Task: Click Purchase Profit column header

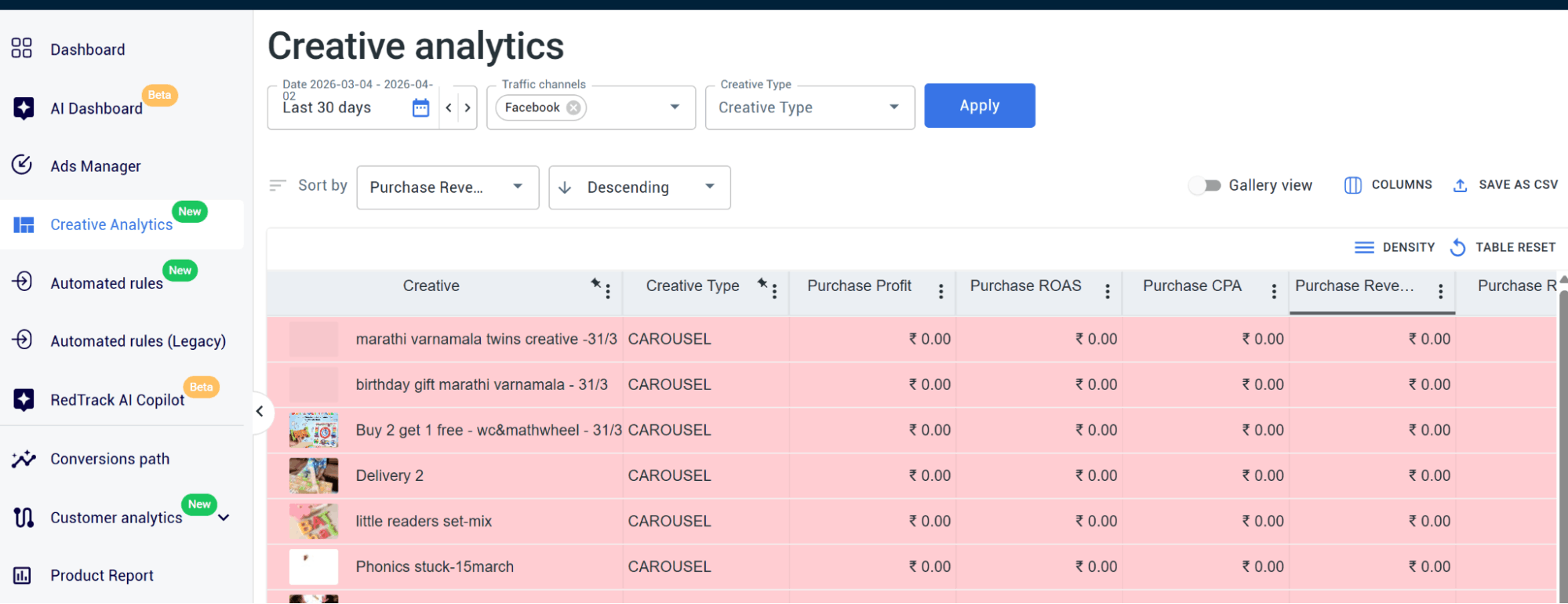Action: pyautogui.click(x=859, y=286)
